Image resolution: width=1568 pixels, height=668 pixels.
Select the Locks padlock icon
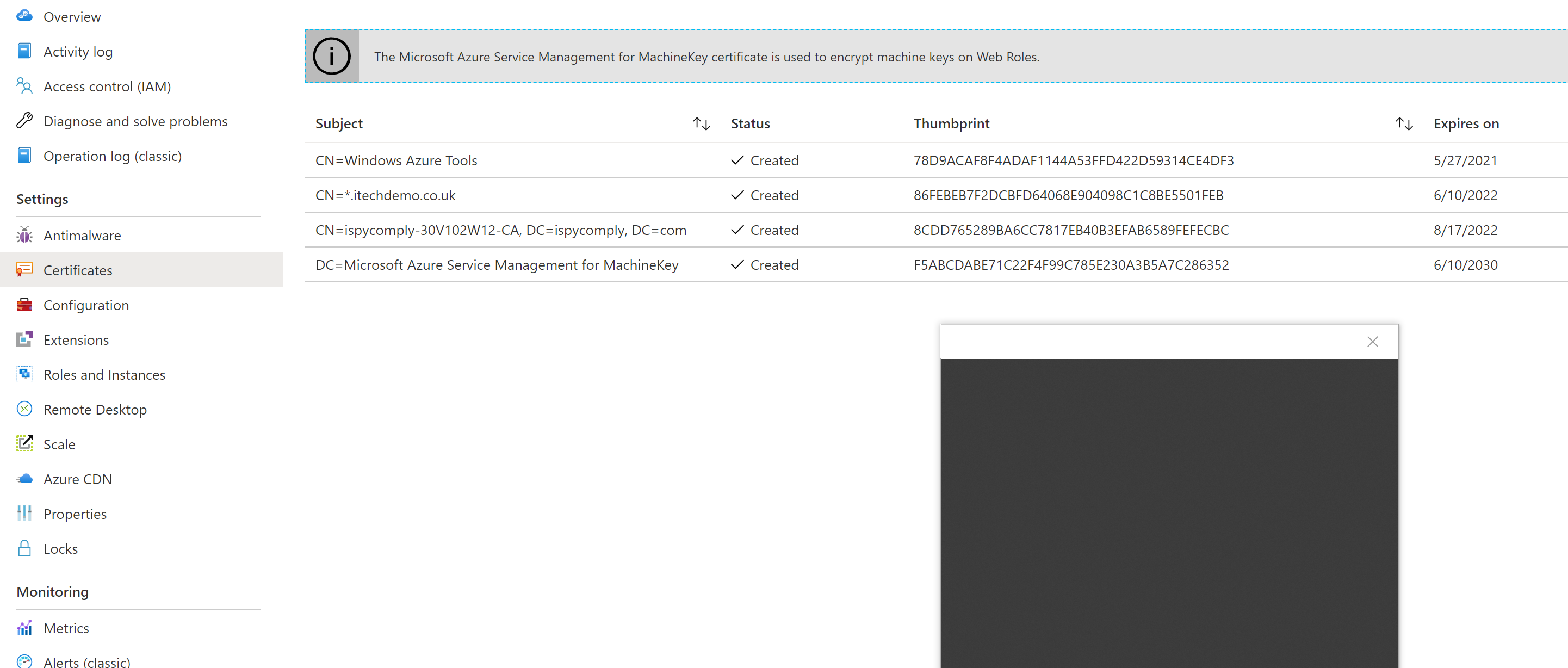coord(24,548)
